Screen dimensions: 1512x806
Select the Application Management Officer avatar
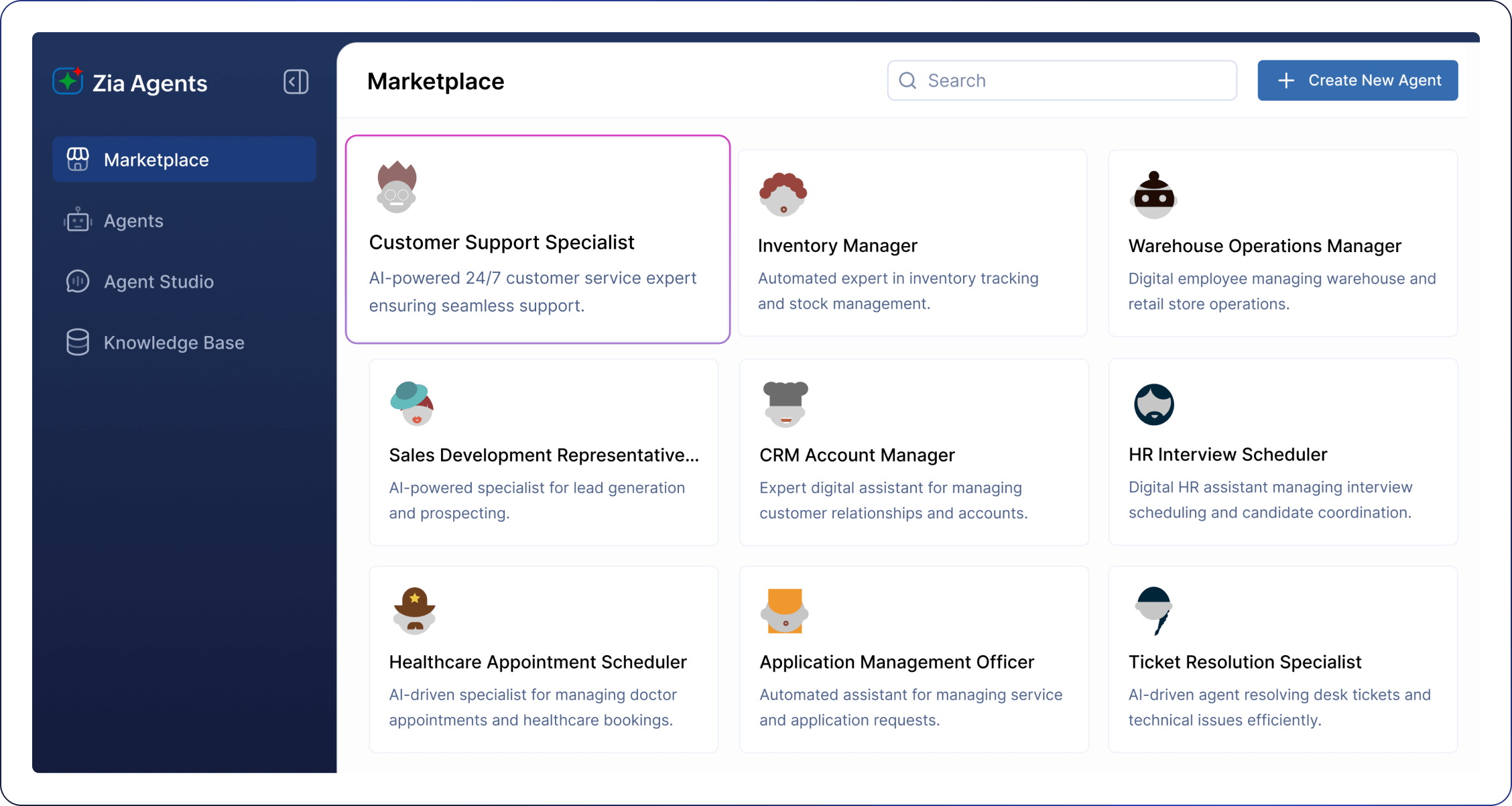785,610
